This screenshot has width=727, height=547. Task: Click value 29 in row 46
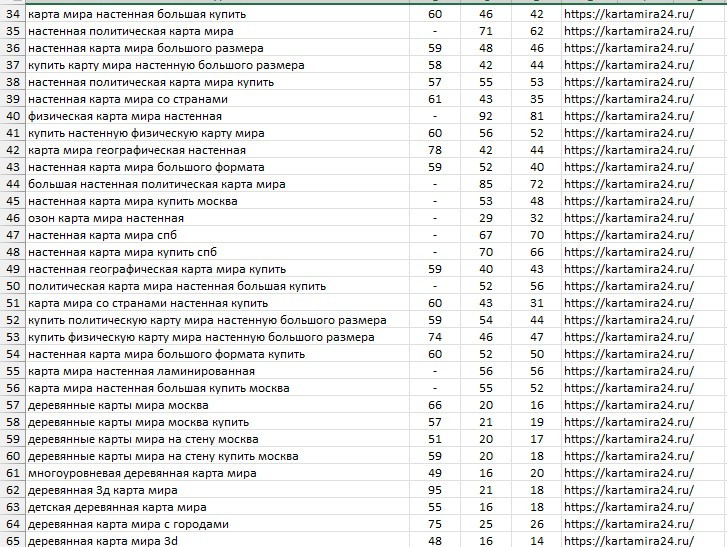coord(486,218)
